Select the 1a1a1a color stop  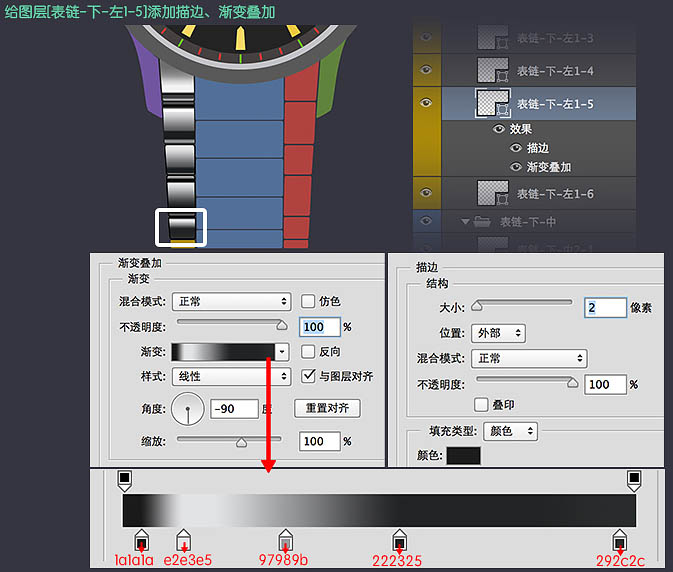click(x=142, y=541)
